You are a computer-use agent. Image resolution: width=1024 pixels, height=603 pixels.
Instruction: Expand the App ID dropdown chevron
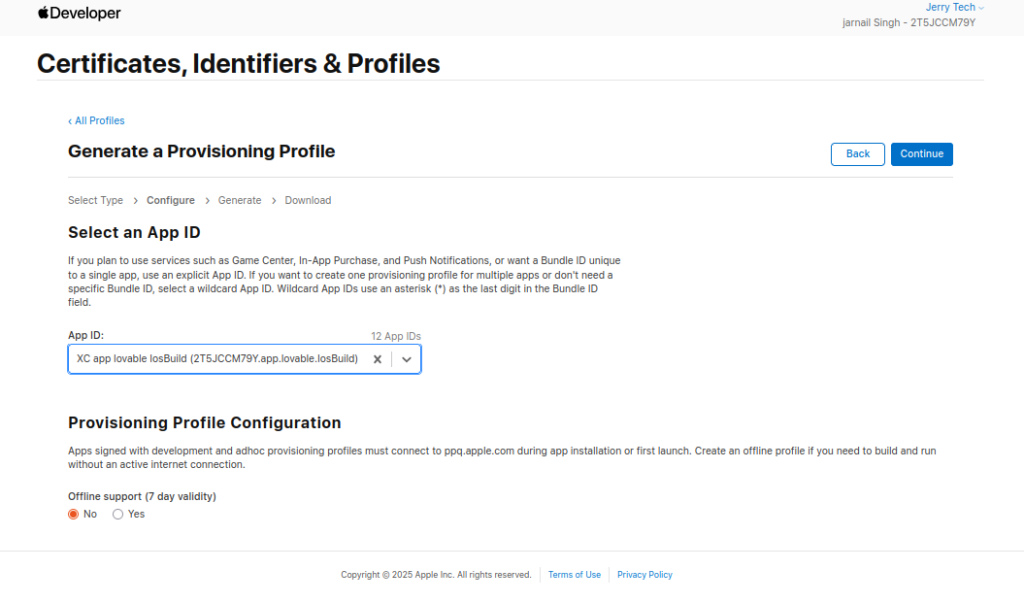tap(406, 359)
